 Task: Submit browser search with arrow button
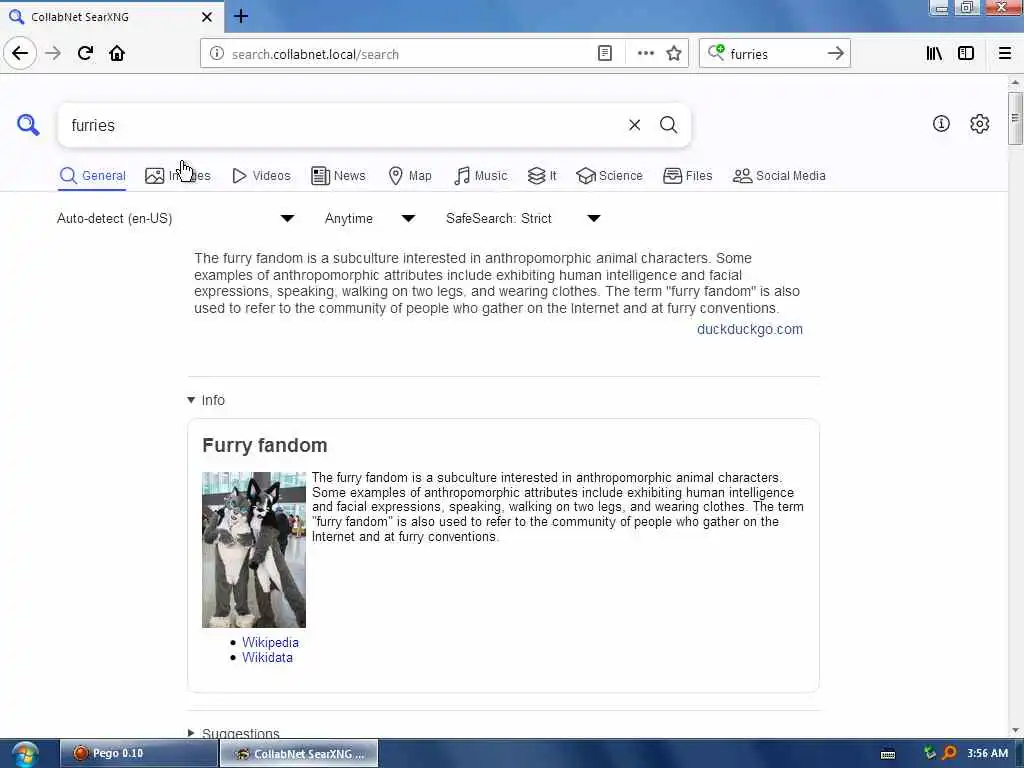point(835,54)
